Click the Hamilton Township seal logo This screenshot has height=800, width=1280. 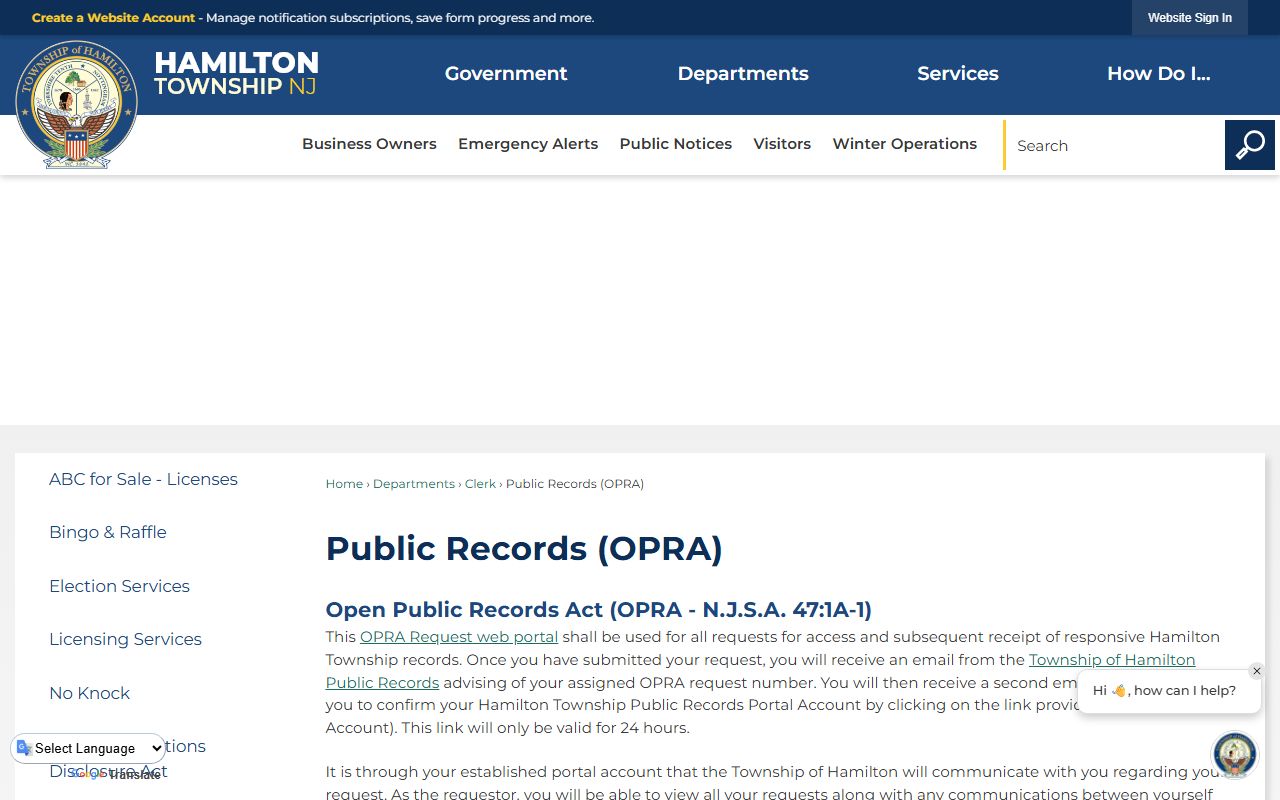point(76,104)
